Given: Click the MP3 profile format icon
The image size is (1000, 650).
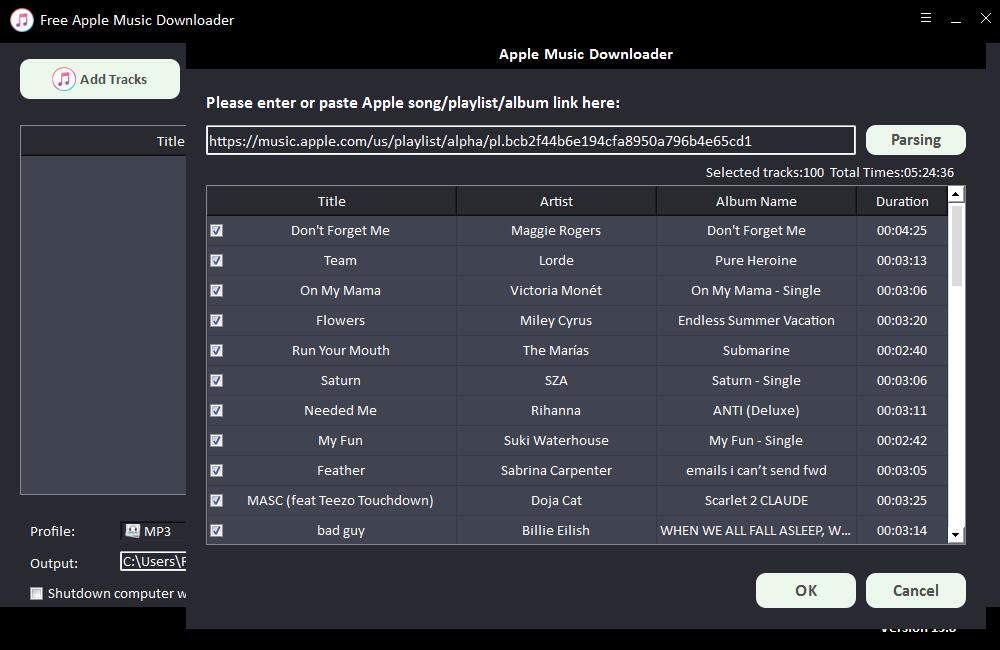Looking at the screenshot, I should coord(133,531).
